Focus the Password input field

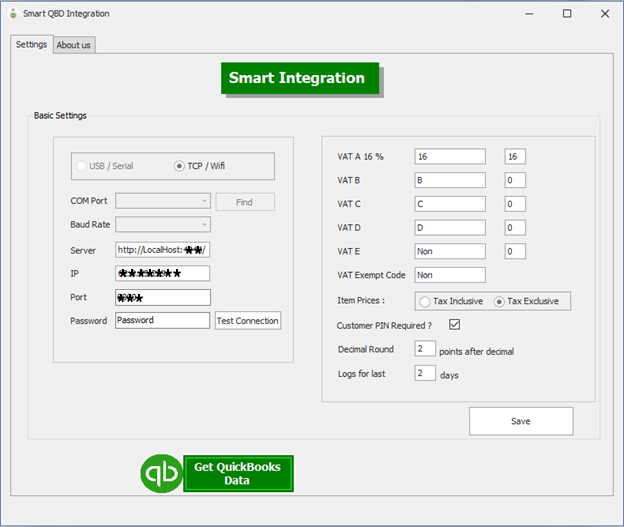(162, 321)
